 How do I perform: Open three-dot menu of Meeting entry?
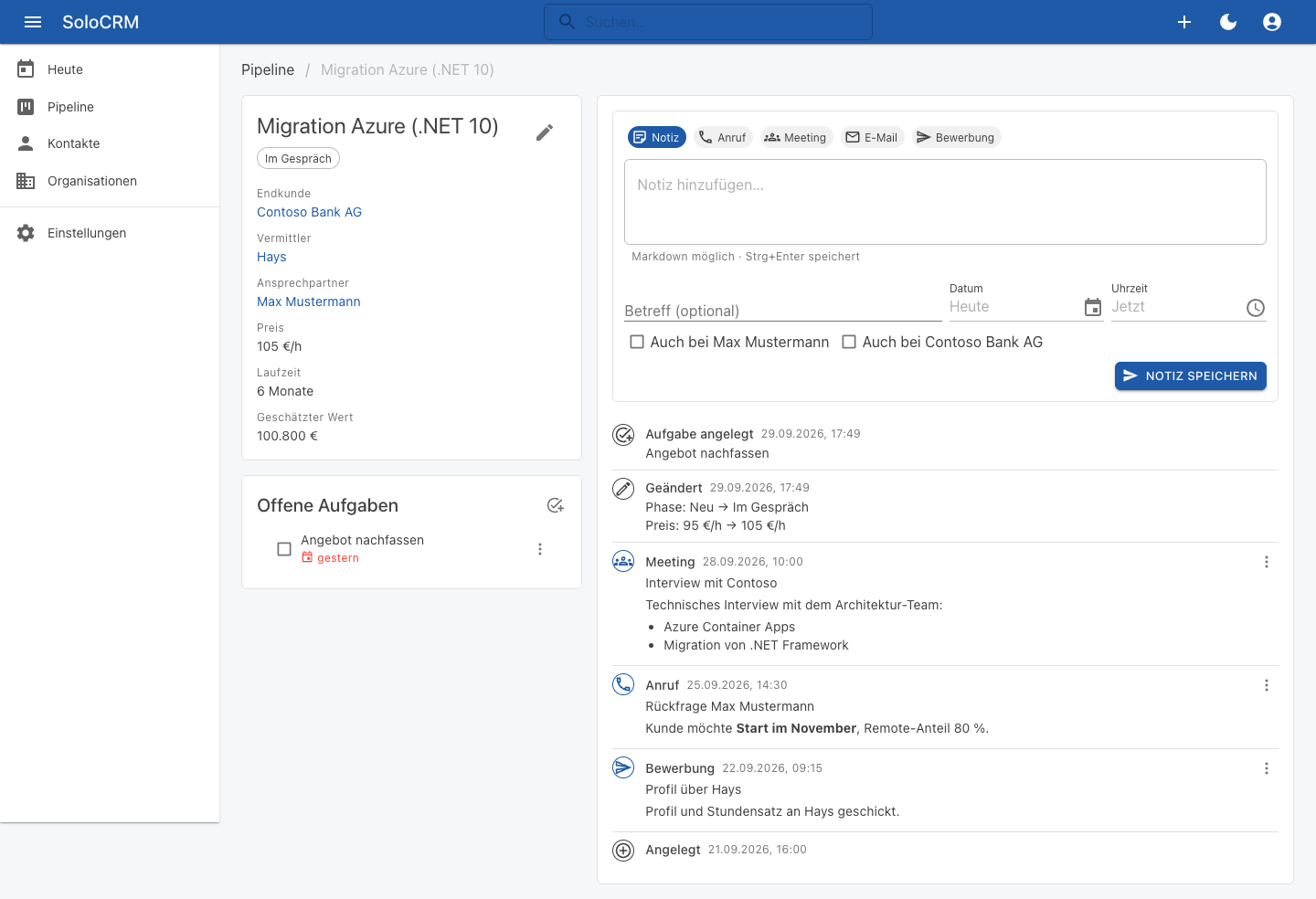click(x=1267, y=562)
